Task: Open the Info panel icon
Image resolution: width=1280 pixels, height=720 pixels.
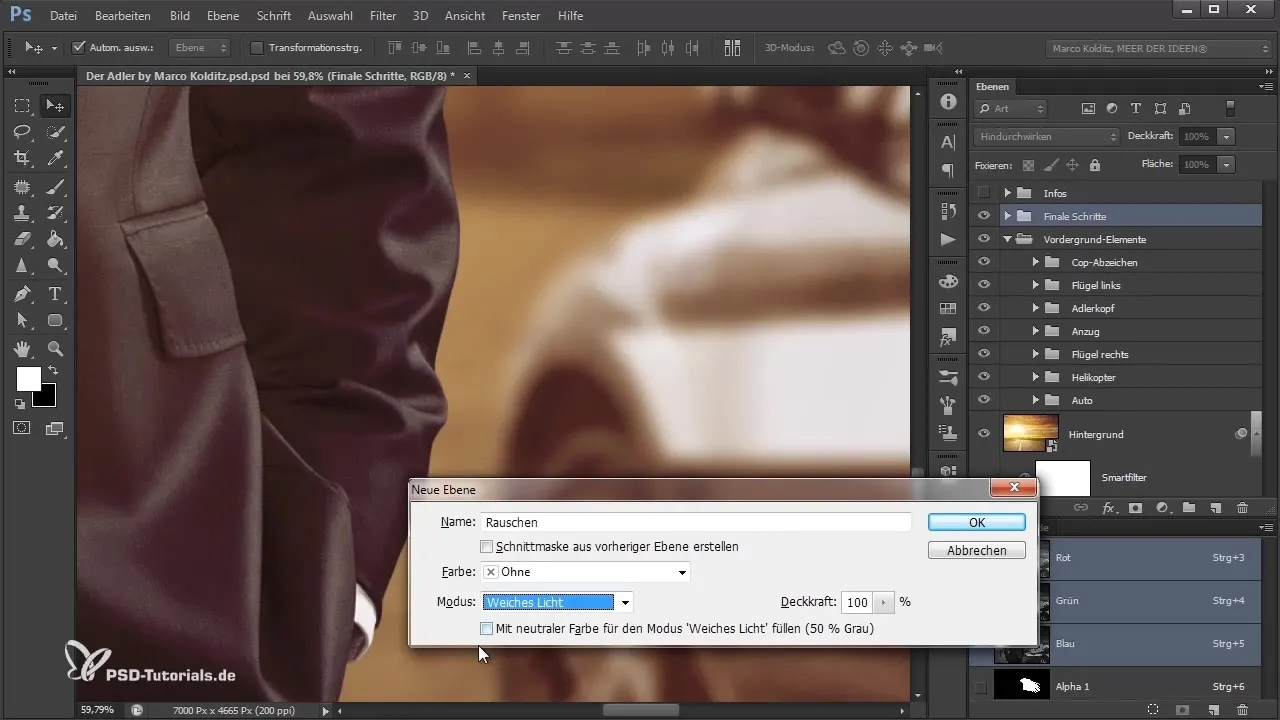Action: 948,103
